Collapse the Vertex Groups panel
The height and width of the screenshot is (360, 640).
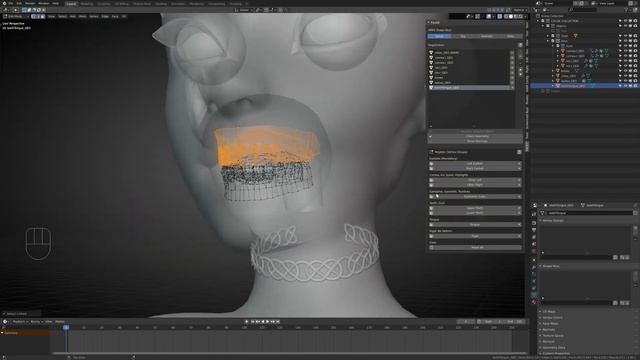pos(553,220)
